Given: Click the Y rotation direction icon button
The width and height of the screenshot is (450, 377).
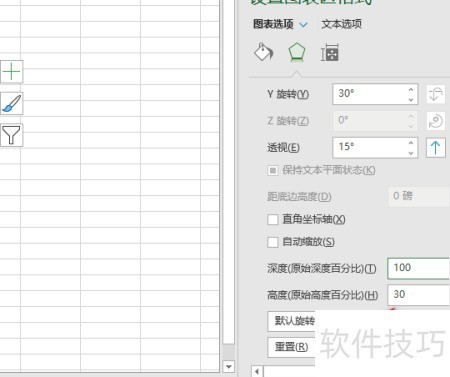Looking at the screenshot, I should coord(436,94).
